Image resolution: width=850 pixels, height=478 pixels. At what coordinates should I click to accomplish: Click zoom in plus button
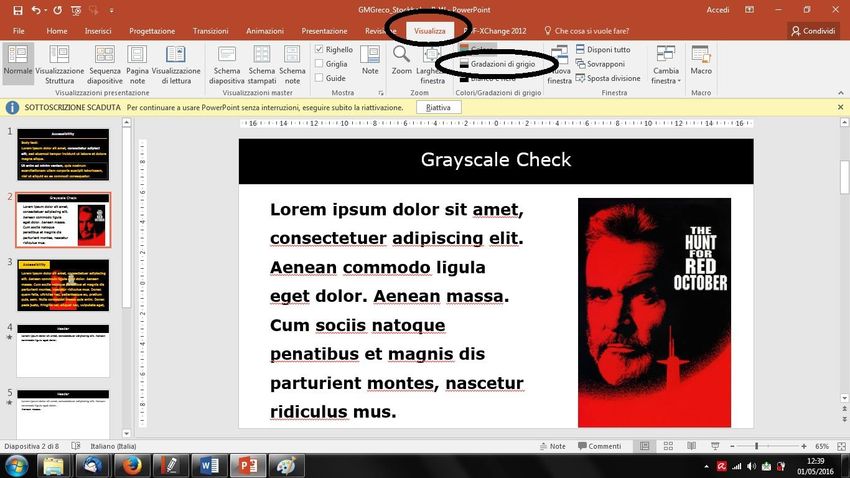(803, 446)
